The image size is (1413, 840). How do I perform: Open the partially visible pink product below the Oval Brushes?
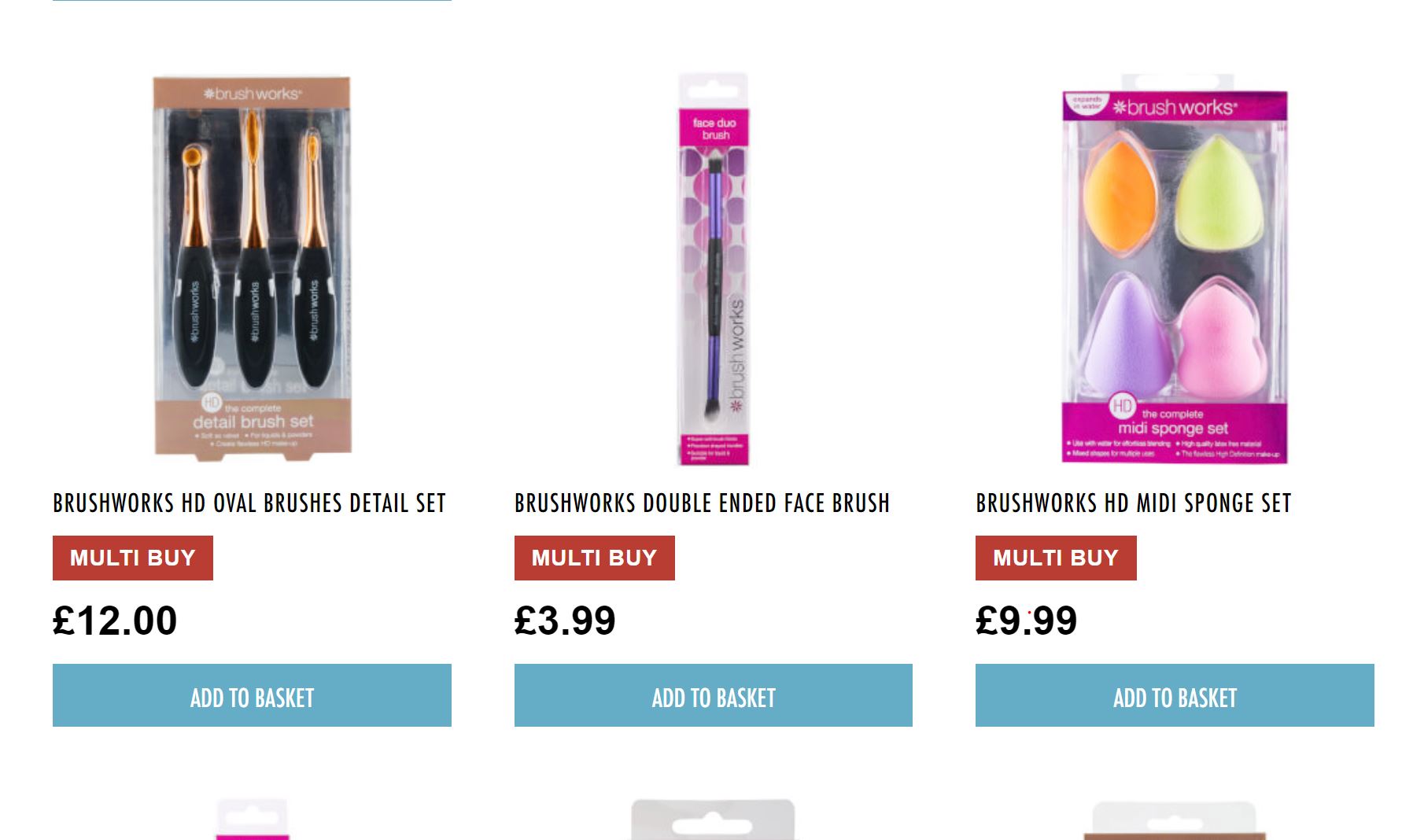click(x=252, y=820)
